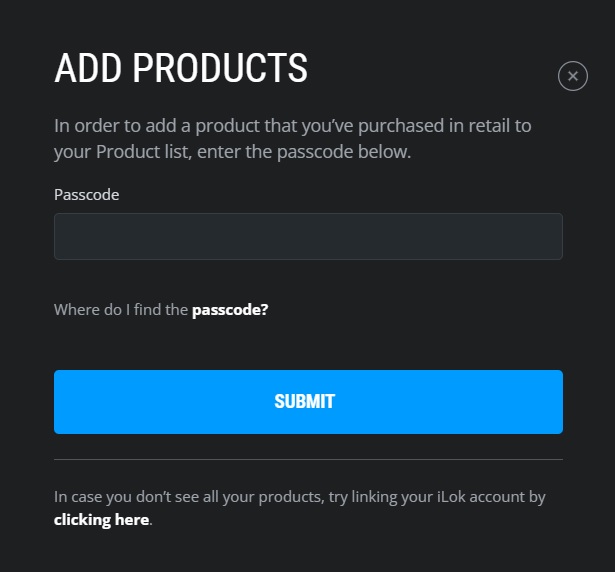The width and height of the screenshot is (615, 572).
Task: Focus the Passcode input field
Action: [x=308, y=236]
